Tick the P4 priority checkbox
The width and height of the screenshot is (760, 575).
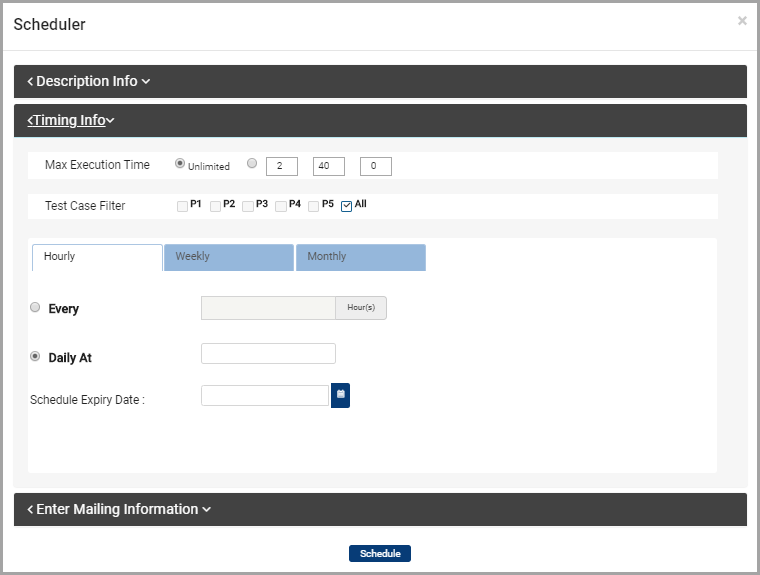tap(281, 206)
